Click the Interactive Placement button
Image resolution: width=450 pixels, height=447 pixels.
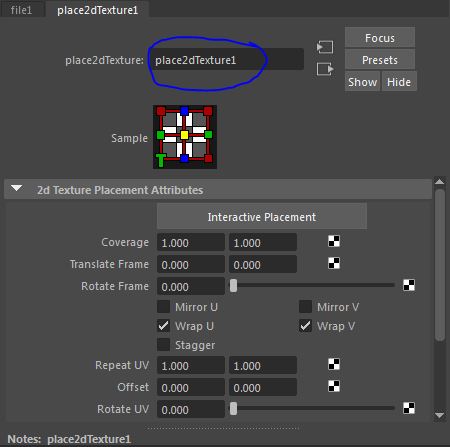point(262,217)
